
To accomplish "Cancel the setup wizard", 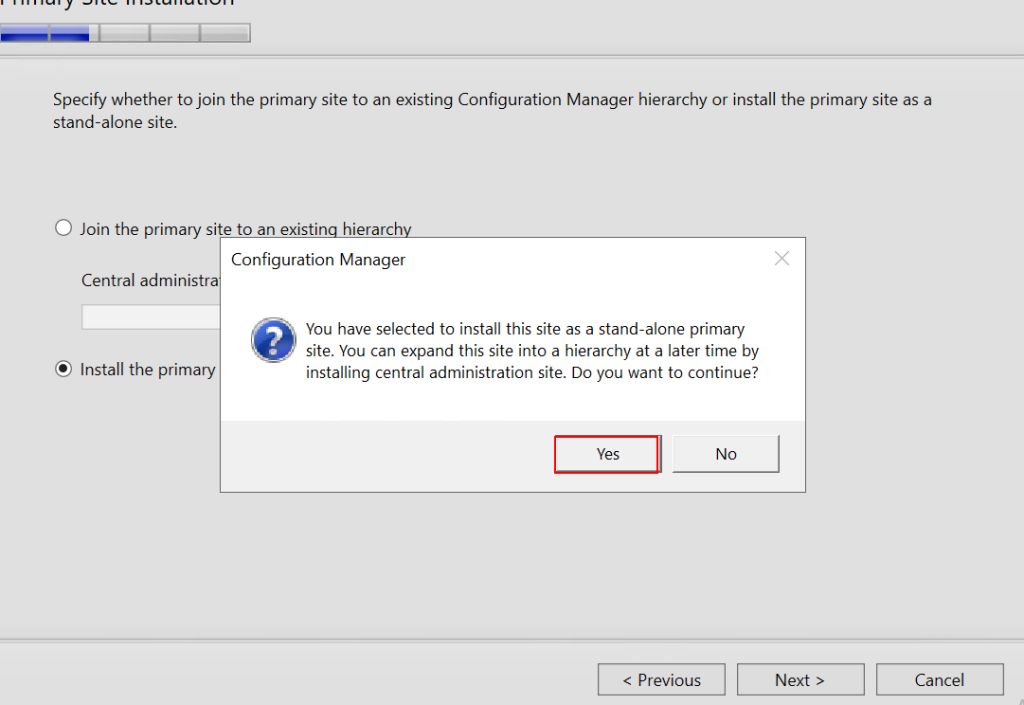I will 939,680.
